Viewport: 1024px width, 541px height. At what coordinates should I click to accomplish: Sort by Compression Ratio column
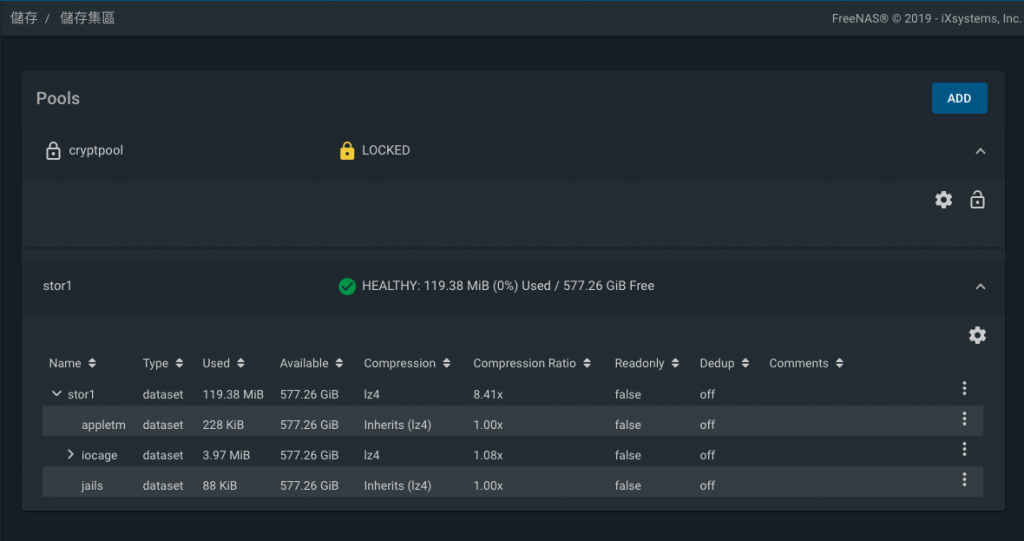tap(532, 363)
